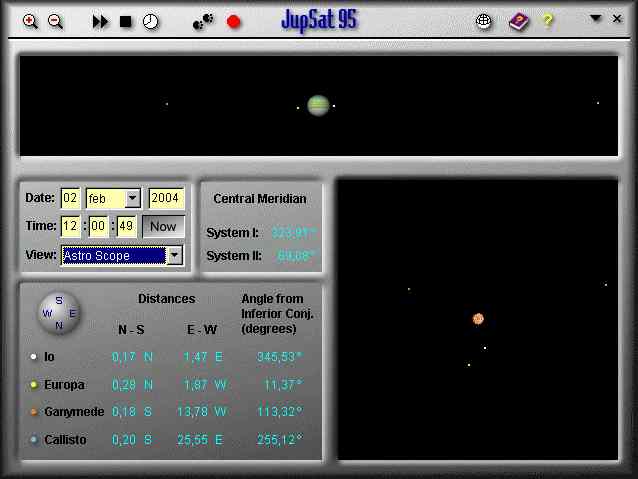Click Io's angle value 345,53°

pos(279,357)
